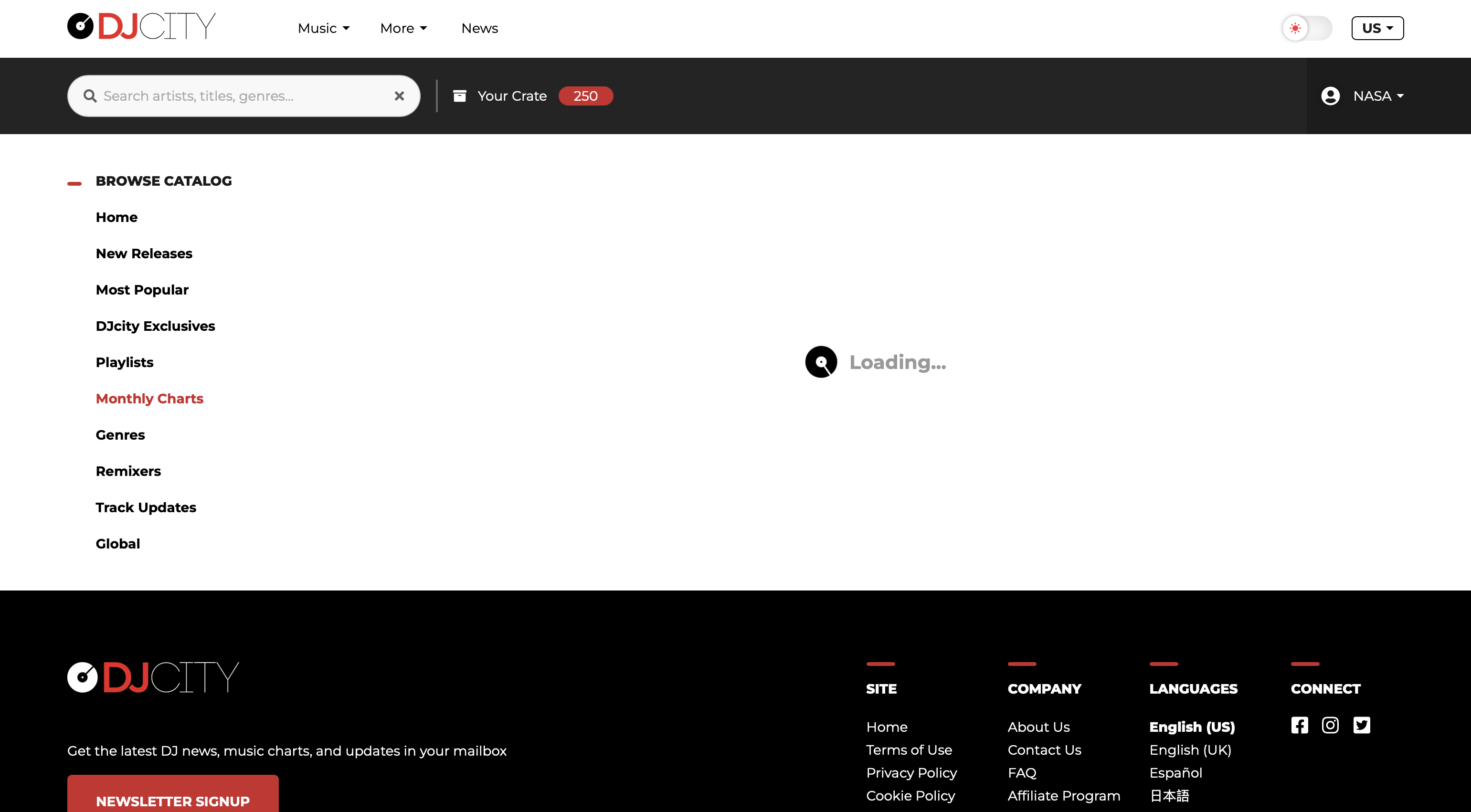Clear search with the X icon
The width and height of the screenshot is (1471, 812).
[399, 96]
